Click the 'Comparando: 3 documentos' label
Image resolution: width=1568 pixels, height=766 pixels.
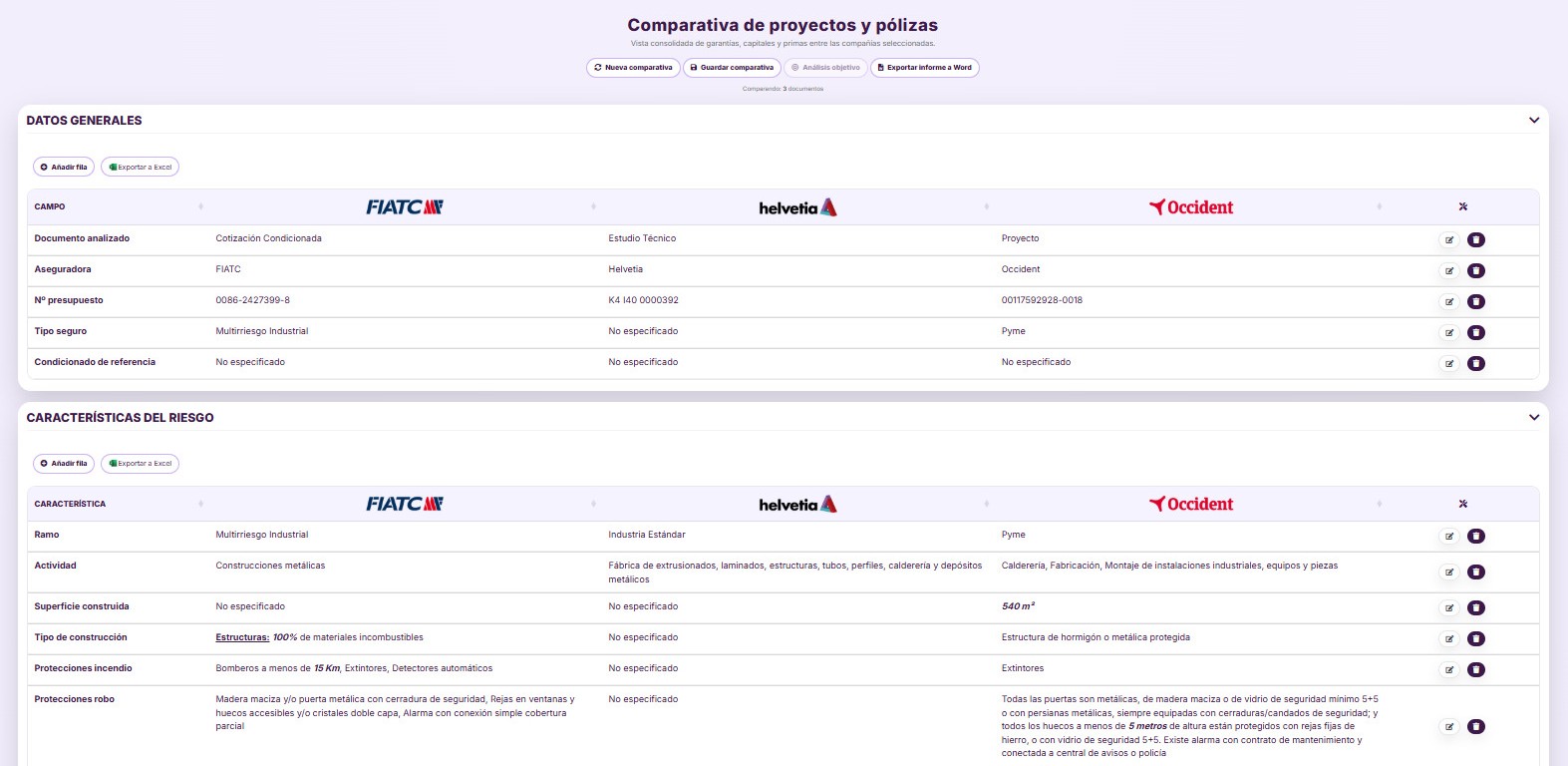[x=783, y=89]
